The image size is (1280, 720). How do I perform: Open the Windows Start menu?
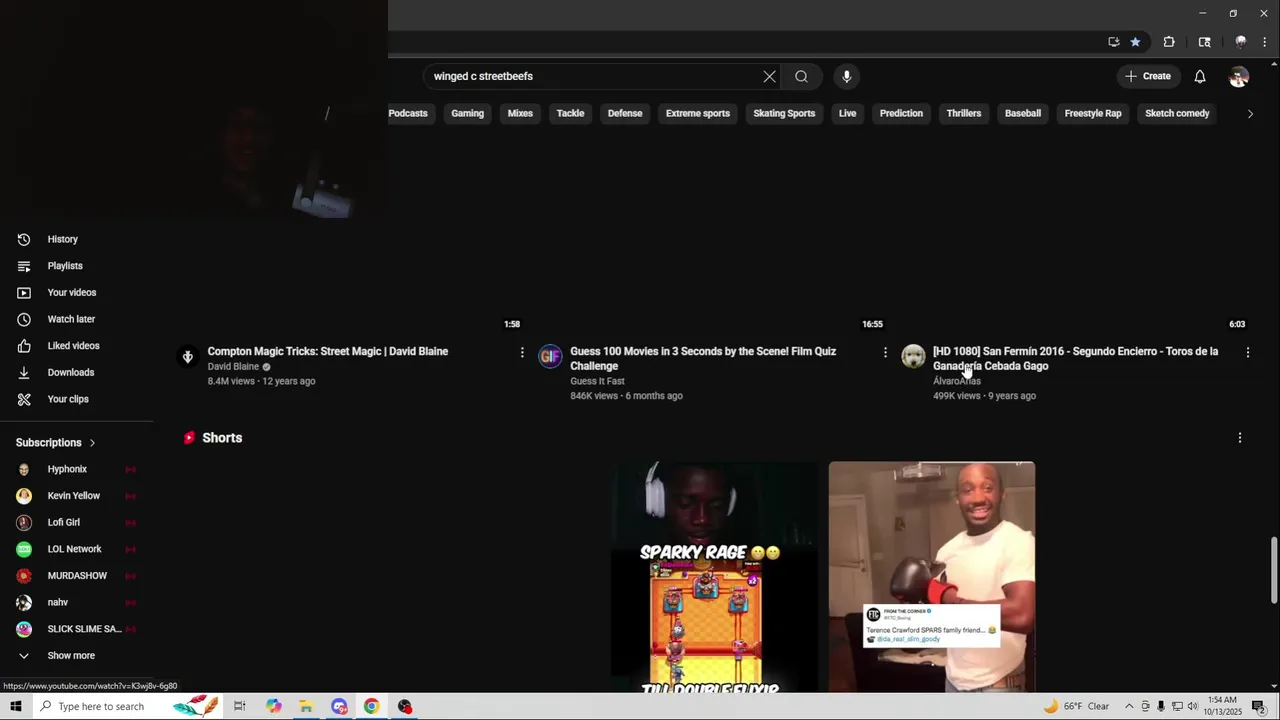coord(16,706)
